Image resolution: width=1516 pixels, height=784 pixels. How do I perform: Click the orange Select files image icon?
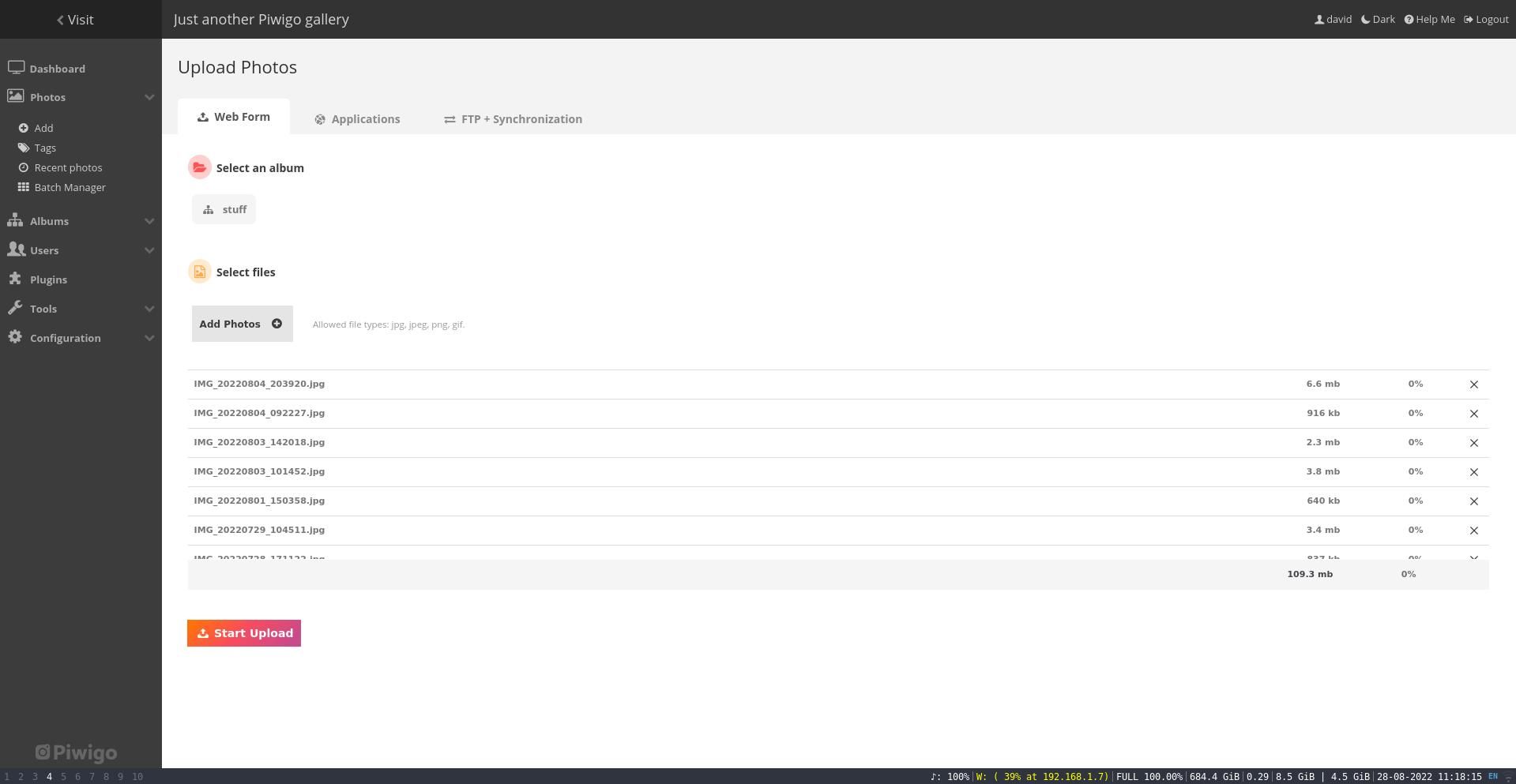tap(200, 272)
